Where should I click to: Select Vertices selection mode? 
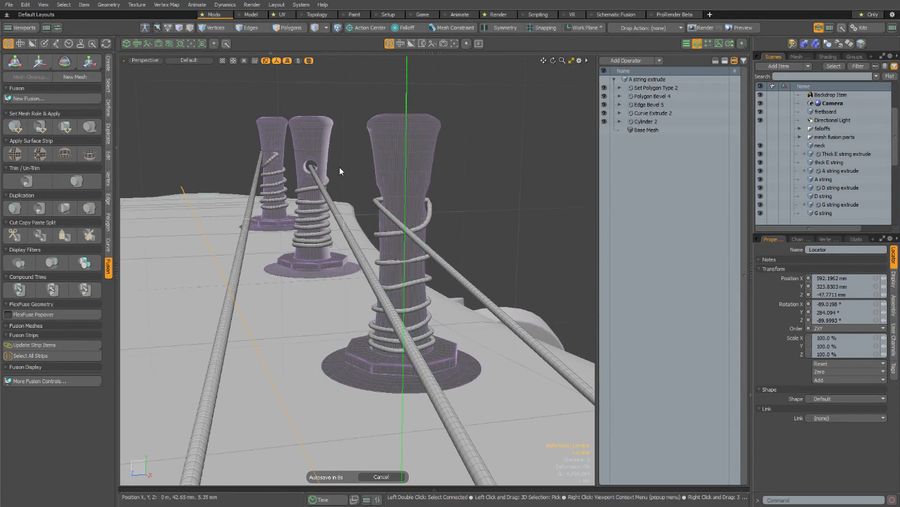tap(211, 28)
